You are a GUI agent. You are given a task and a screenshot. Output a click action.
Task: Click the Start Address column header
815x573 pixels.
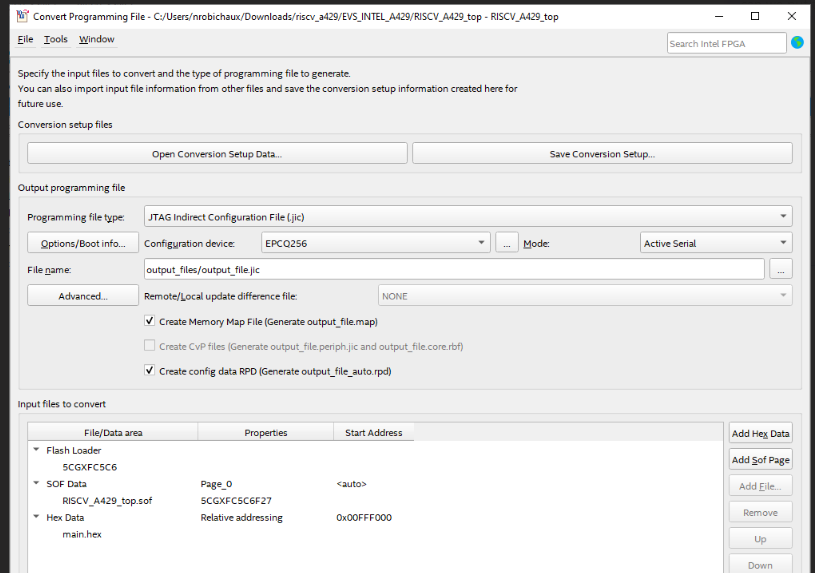(374, 432)
